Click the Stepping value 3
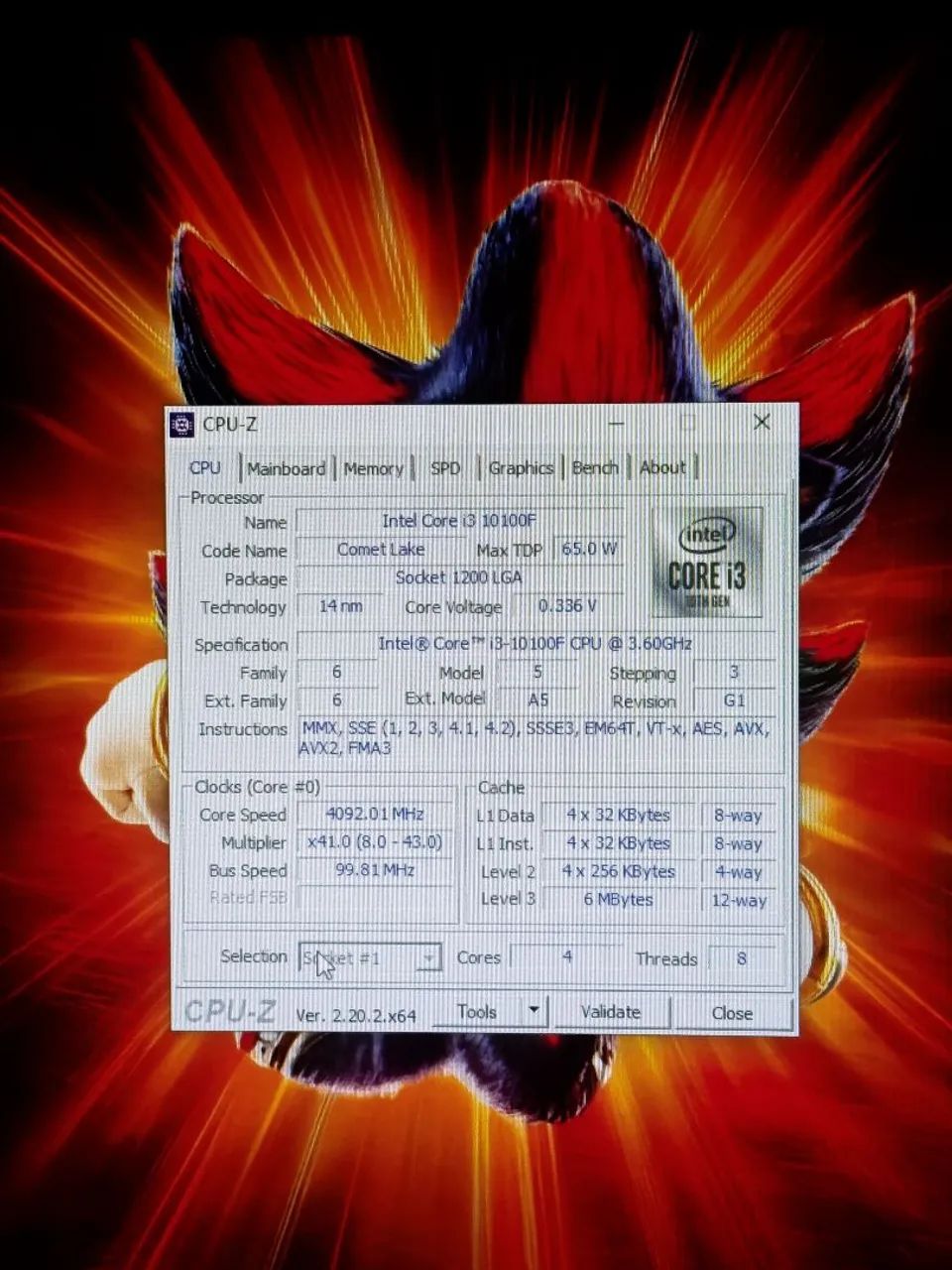Viewport: 952px width, 1270px height. tap(735, 672)
